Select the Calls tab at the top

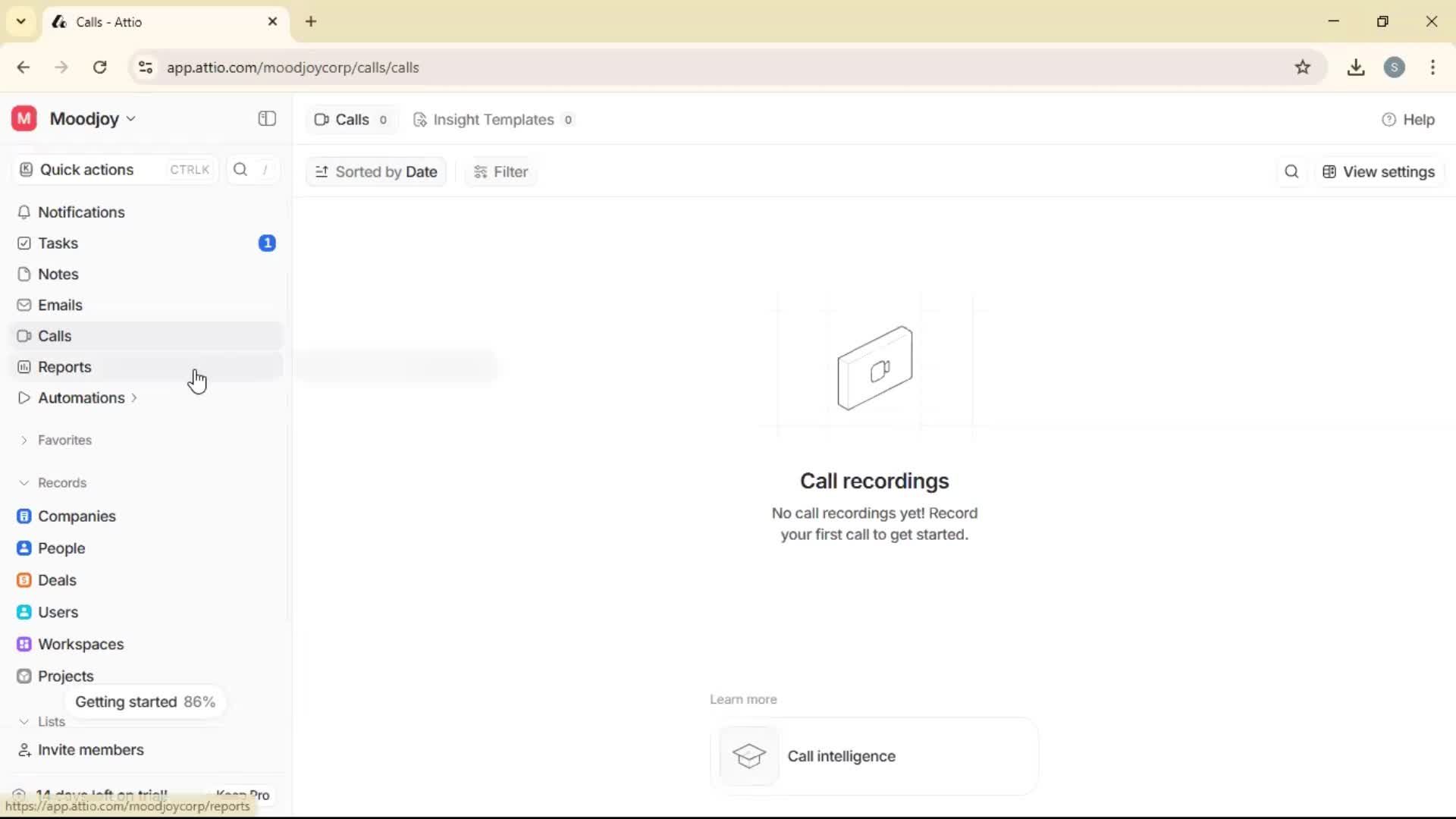pyautogui.click(x=350, y=119)
